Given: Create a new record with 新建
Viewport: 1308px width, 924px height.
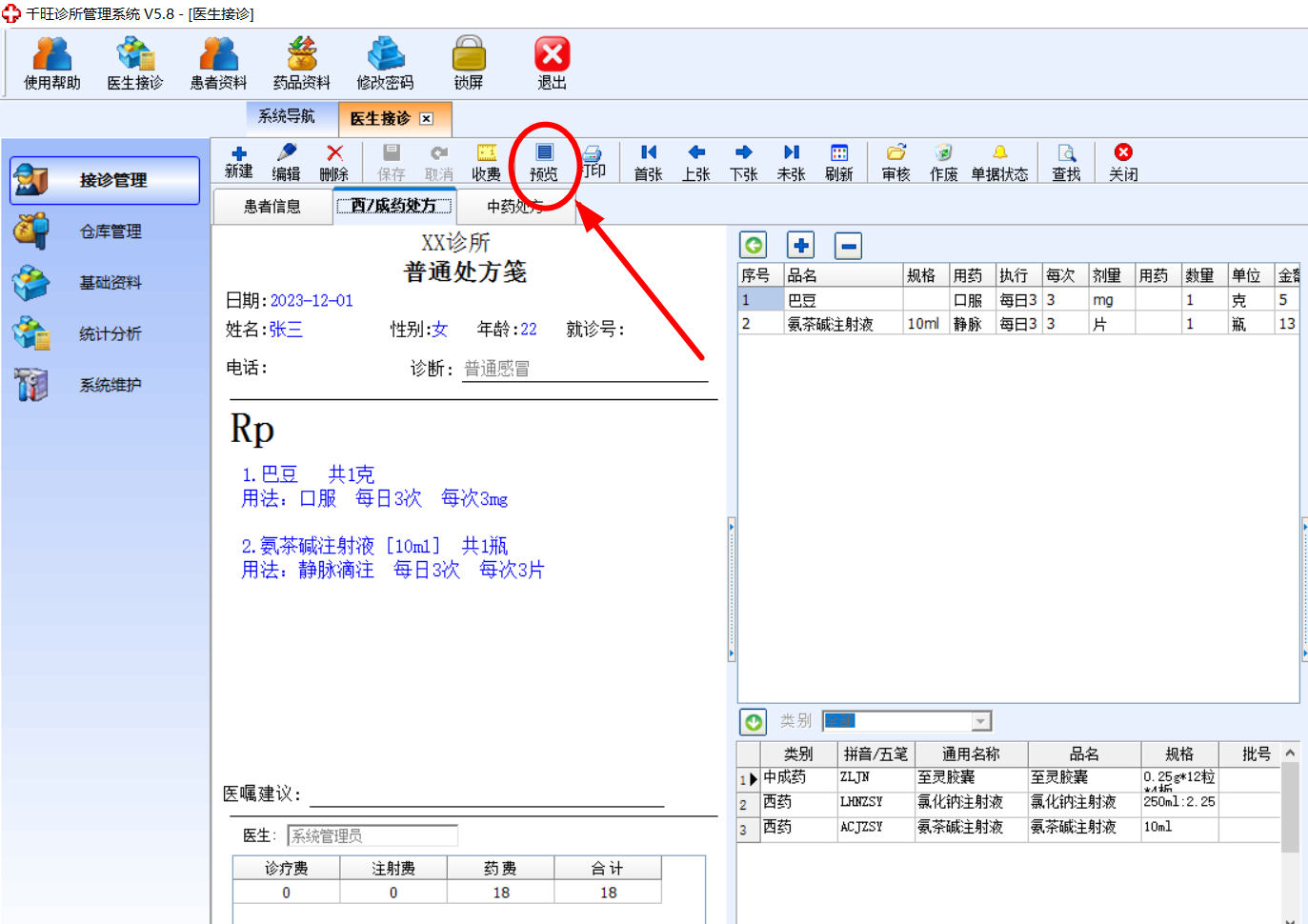Looking at the screenshot, I should pos(239,162).
